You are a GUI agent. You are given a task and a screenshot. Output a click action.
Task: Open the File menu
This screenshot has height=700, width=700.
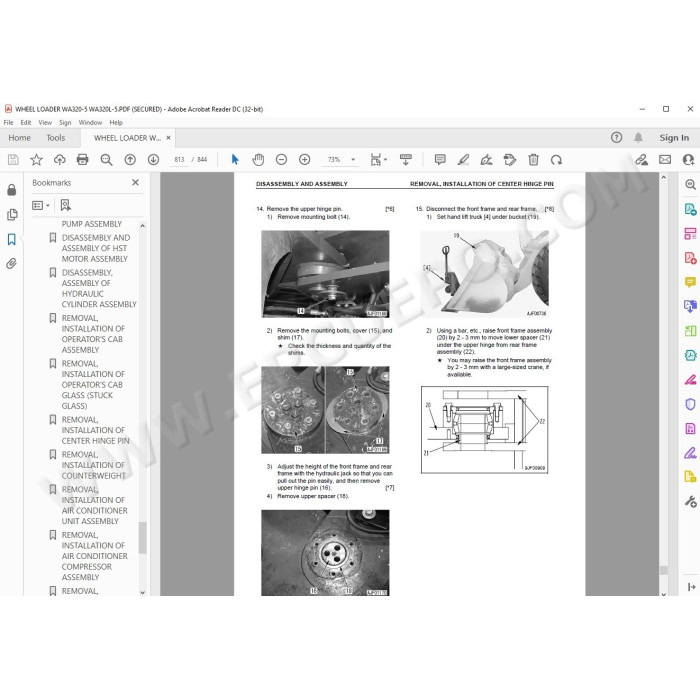[8, 122]
